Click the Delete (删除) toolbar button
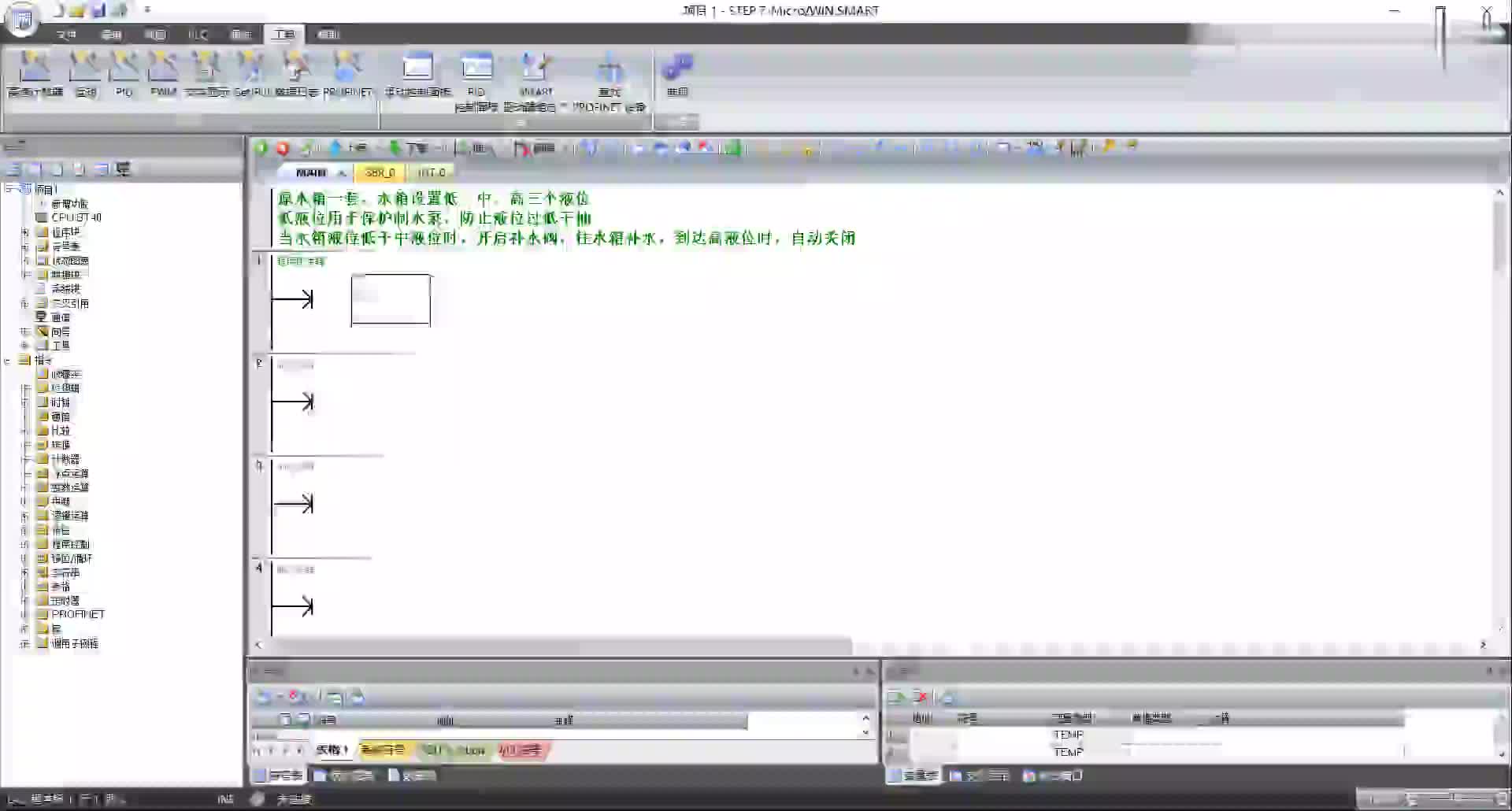 pos(535,147)
